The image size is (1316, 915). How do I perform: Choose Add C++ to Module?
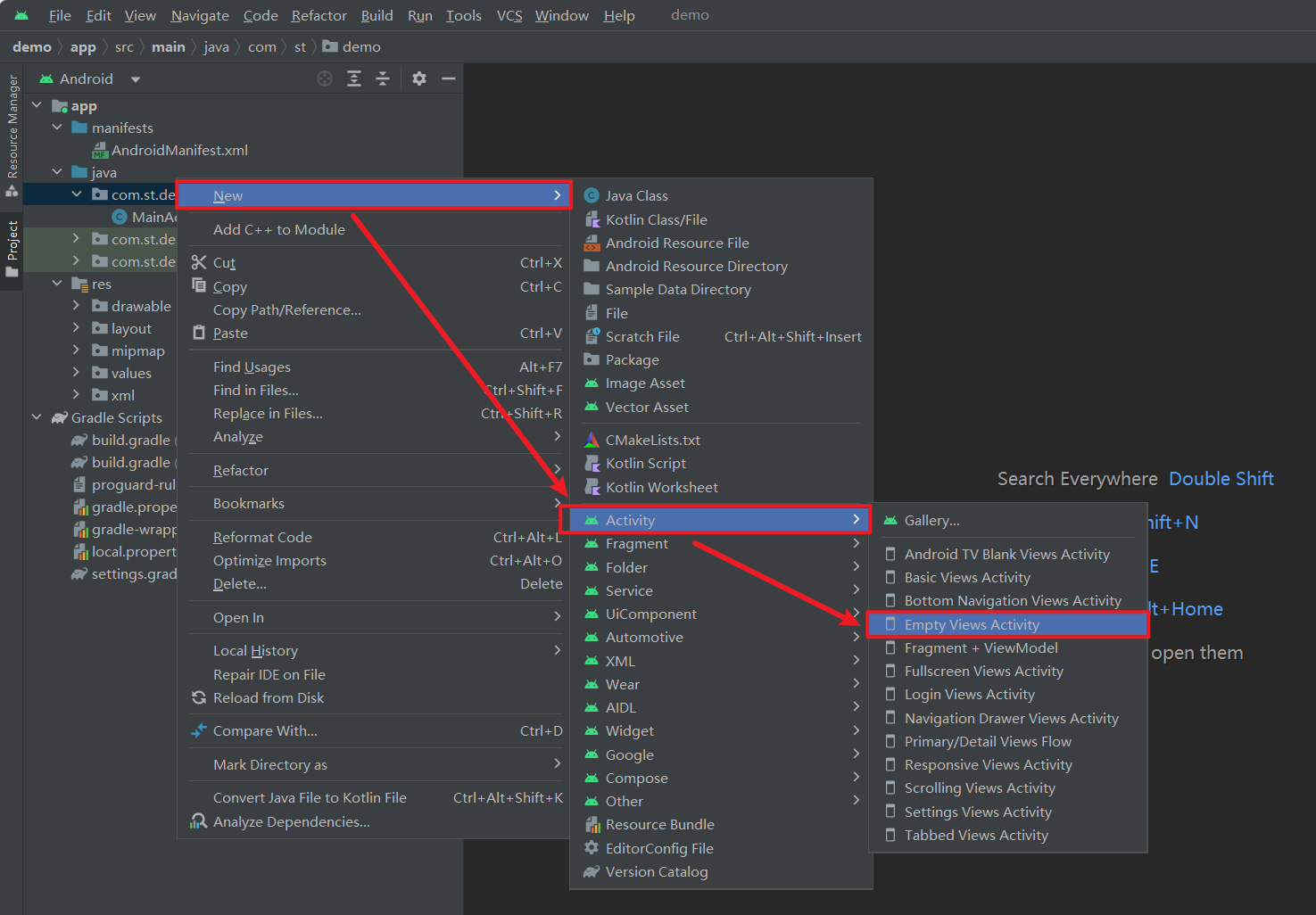coord(278,229)
